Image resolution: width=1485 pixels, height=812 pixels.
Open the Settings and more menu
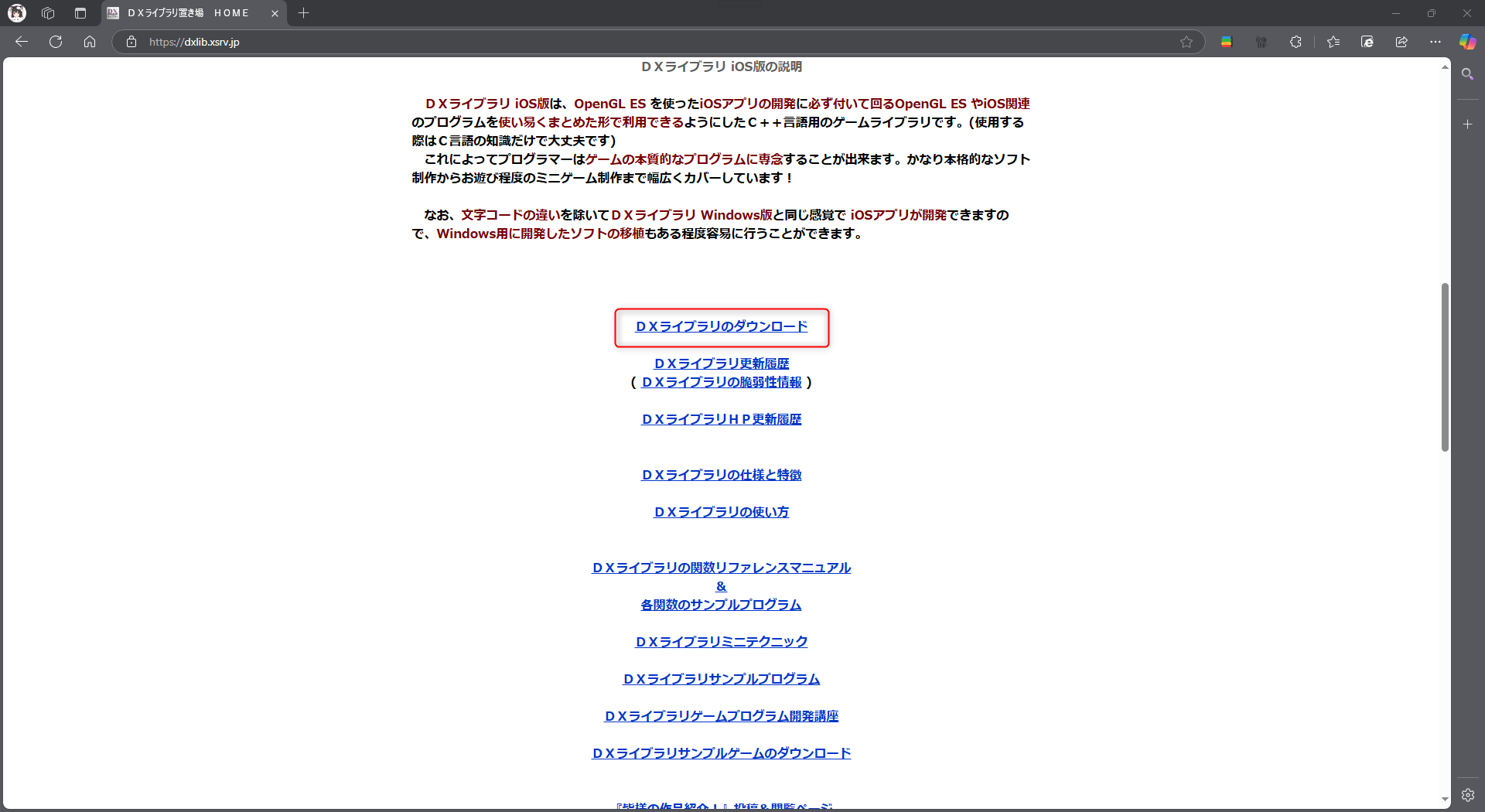click(x=1436, y=42)
